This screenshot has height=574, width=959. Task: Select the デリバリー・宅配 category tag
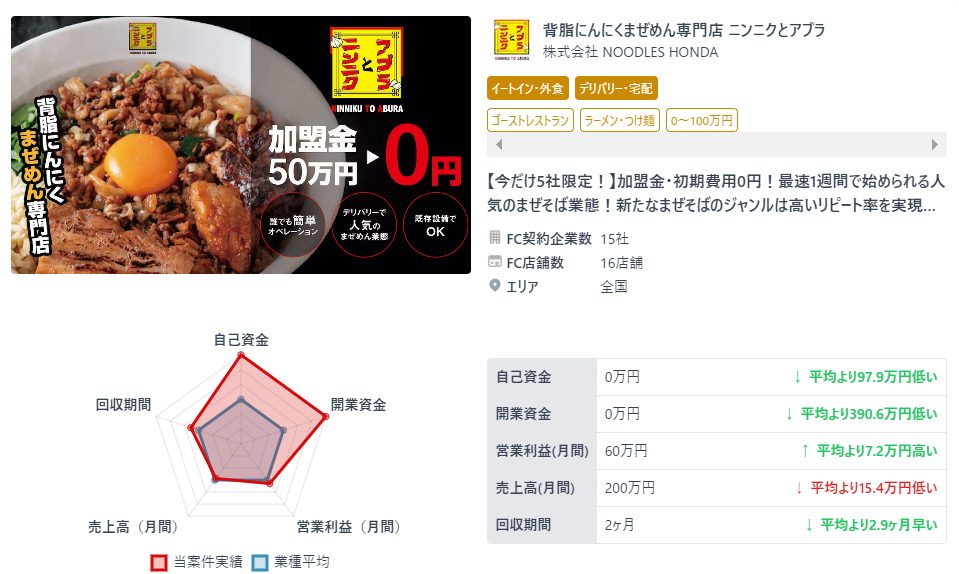pos(616,88)
